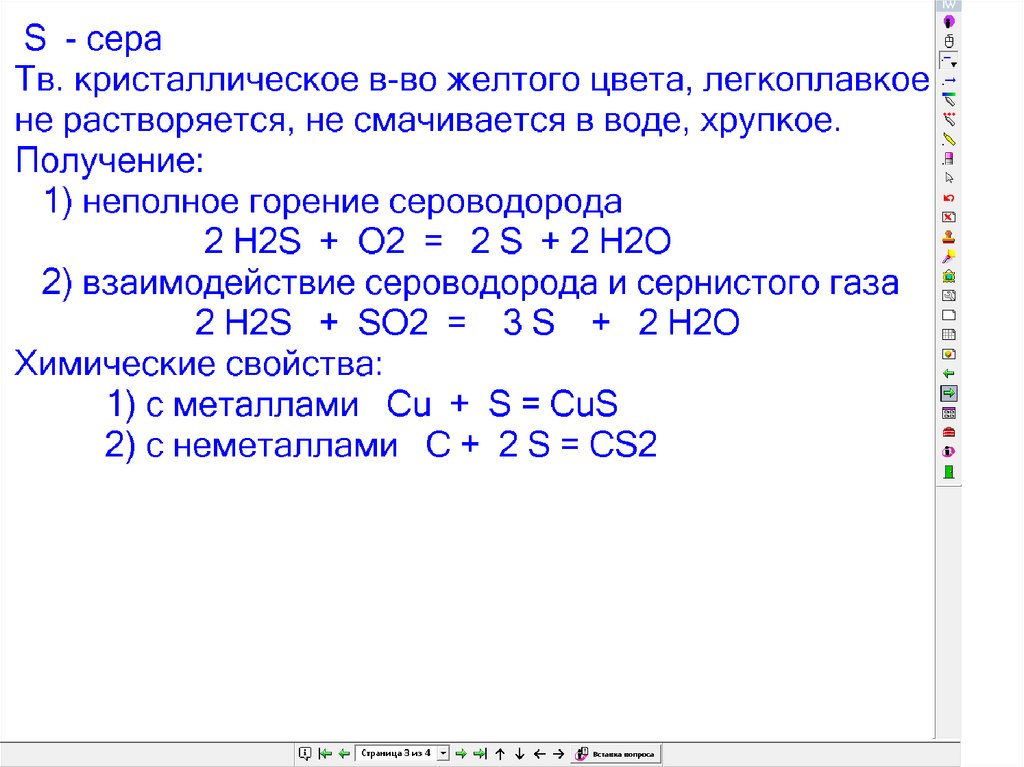
Task: Select the pointer arrow selection tool
Action: tap(949, 178)
